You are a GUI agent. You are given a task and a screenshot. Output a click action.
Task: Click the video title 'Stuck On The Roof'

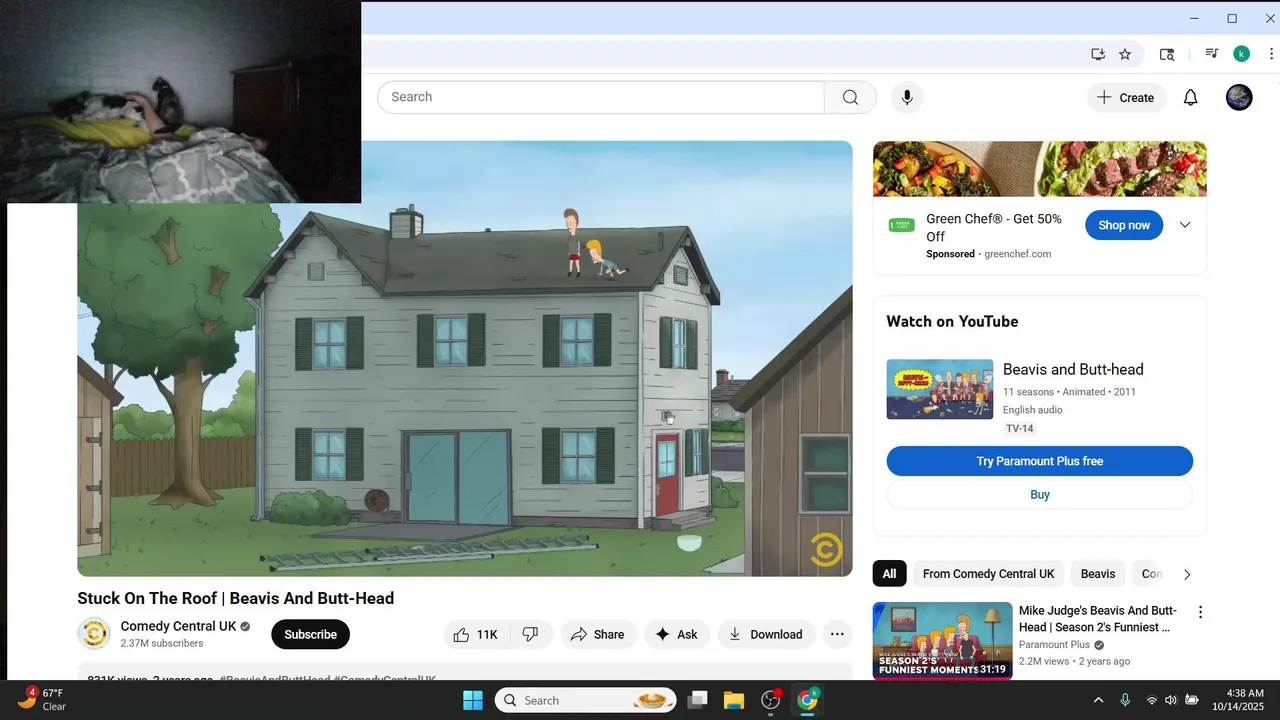pyautogui.click(x=236, y=598)
